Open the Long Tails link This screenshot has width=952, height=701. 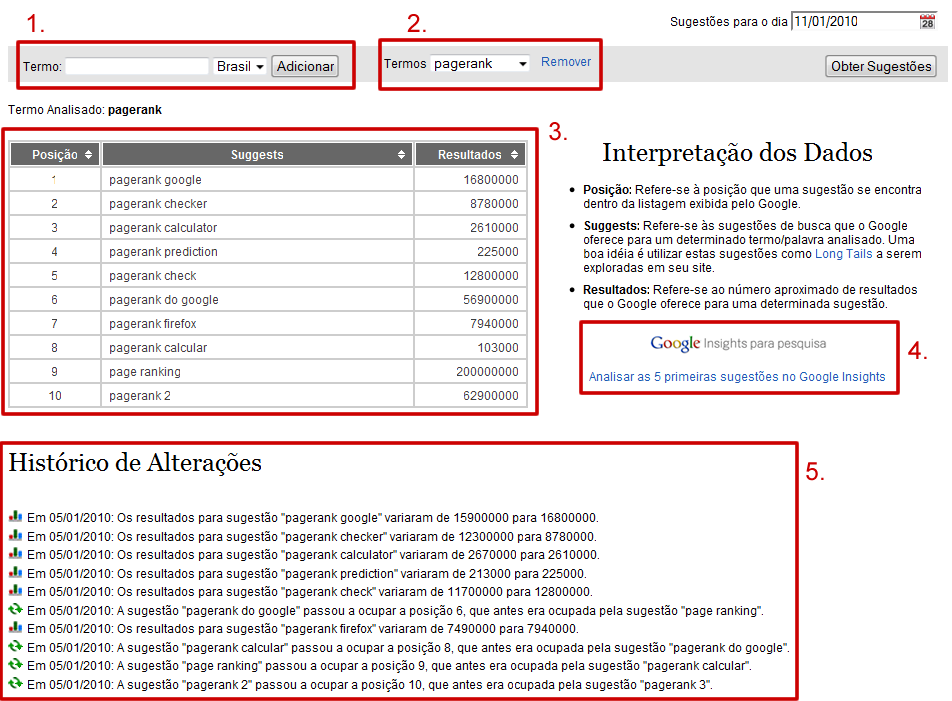click(x=844, y=256)
